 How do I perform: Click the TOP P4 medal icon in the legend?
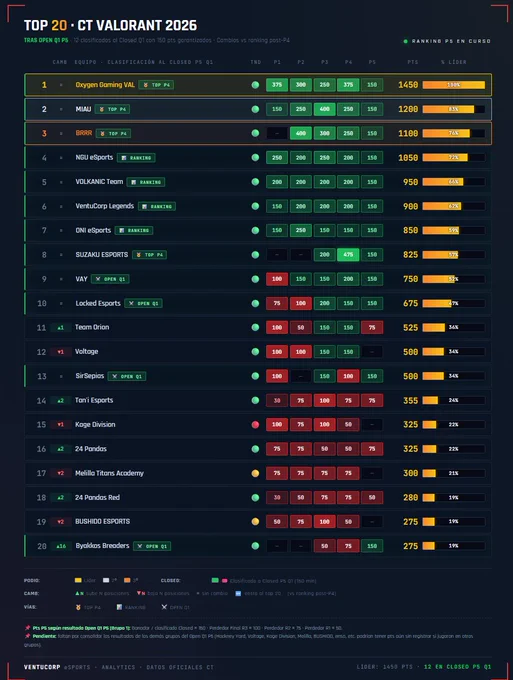[x=78, y=608]
